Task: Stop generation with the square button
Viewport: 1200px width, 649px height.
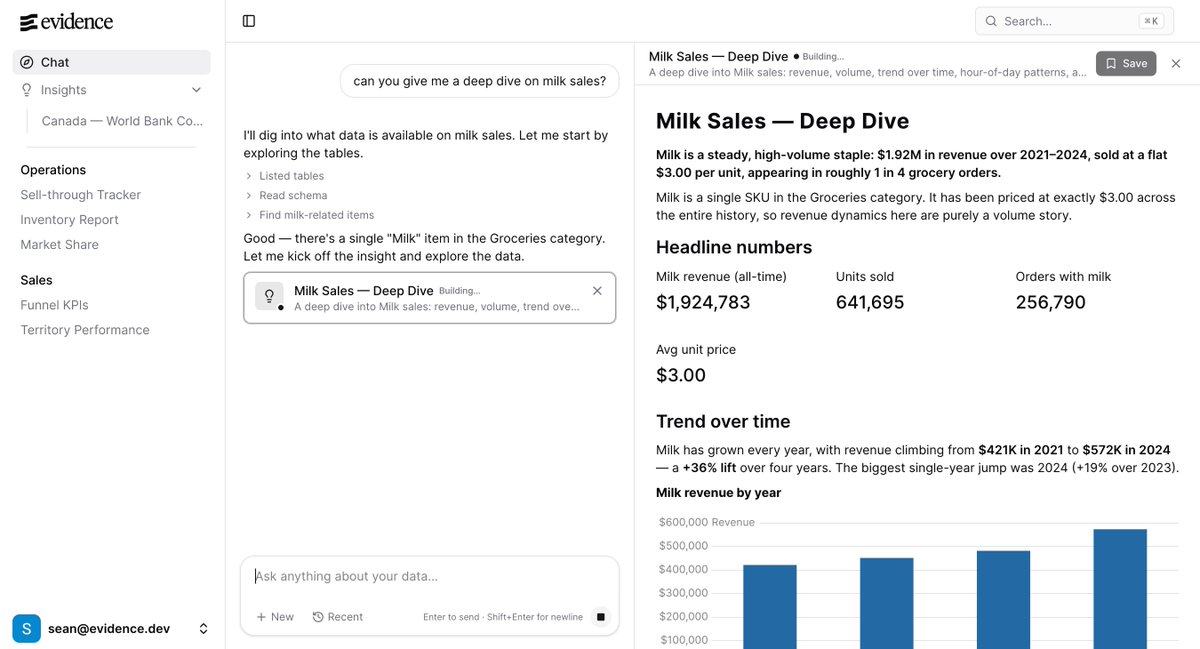Action: [x=600, y=617]
